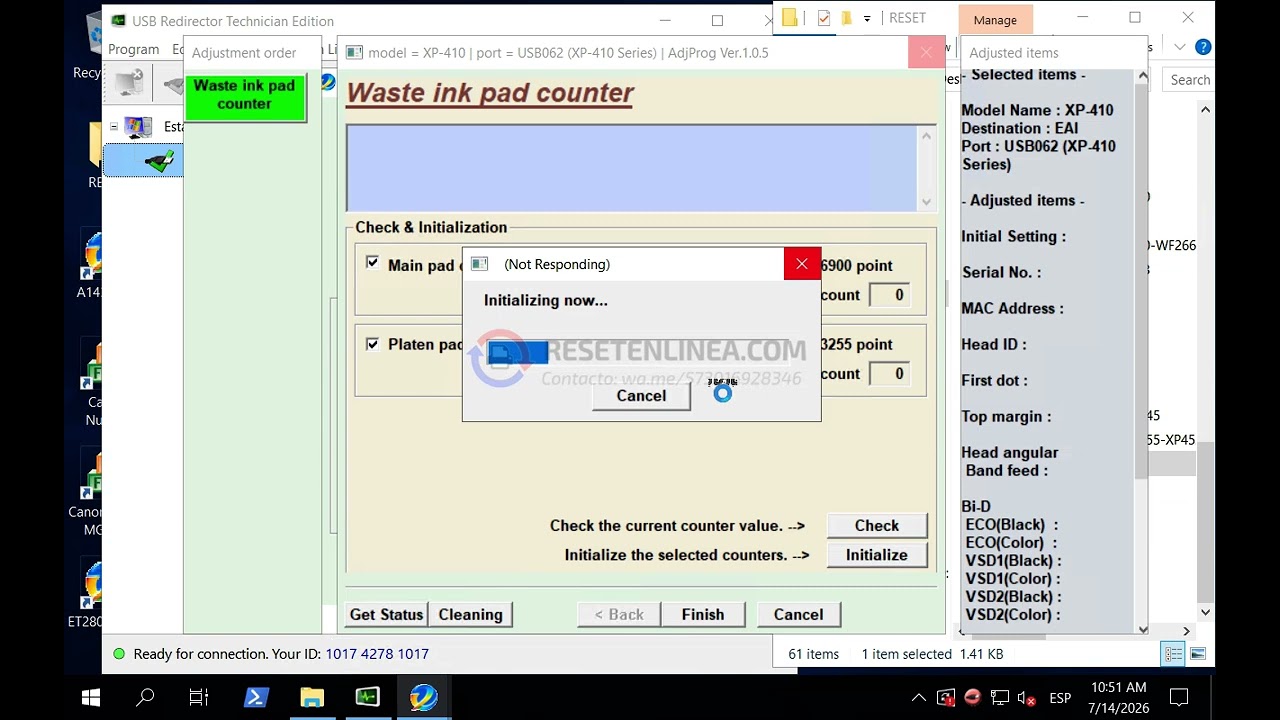Click the folder icon in File Explorer title bar

790,18
